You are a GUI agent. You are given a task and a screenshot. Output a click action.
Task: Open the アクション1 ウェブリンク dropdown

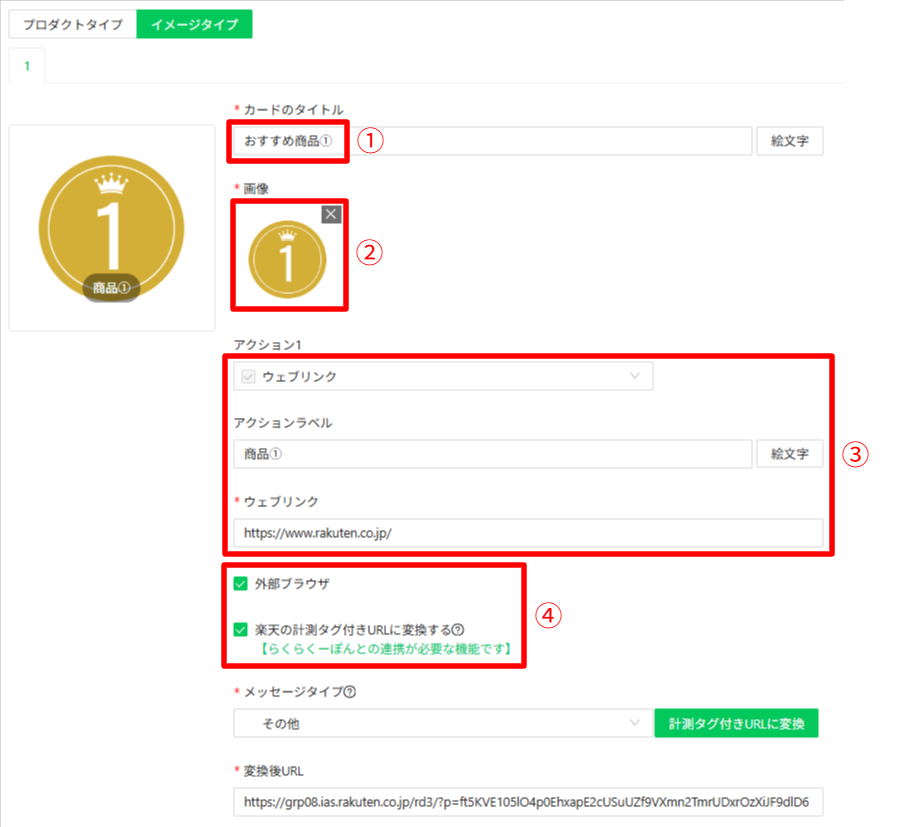(x=442, y=377)
